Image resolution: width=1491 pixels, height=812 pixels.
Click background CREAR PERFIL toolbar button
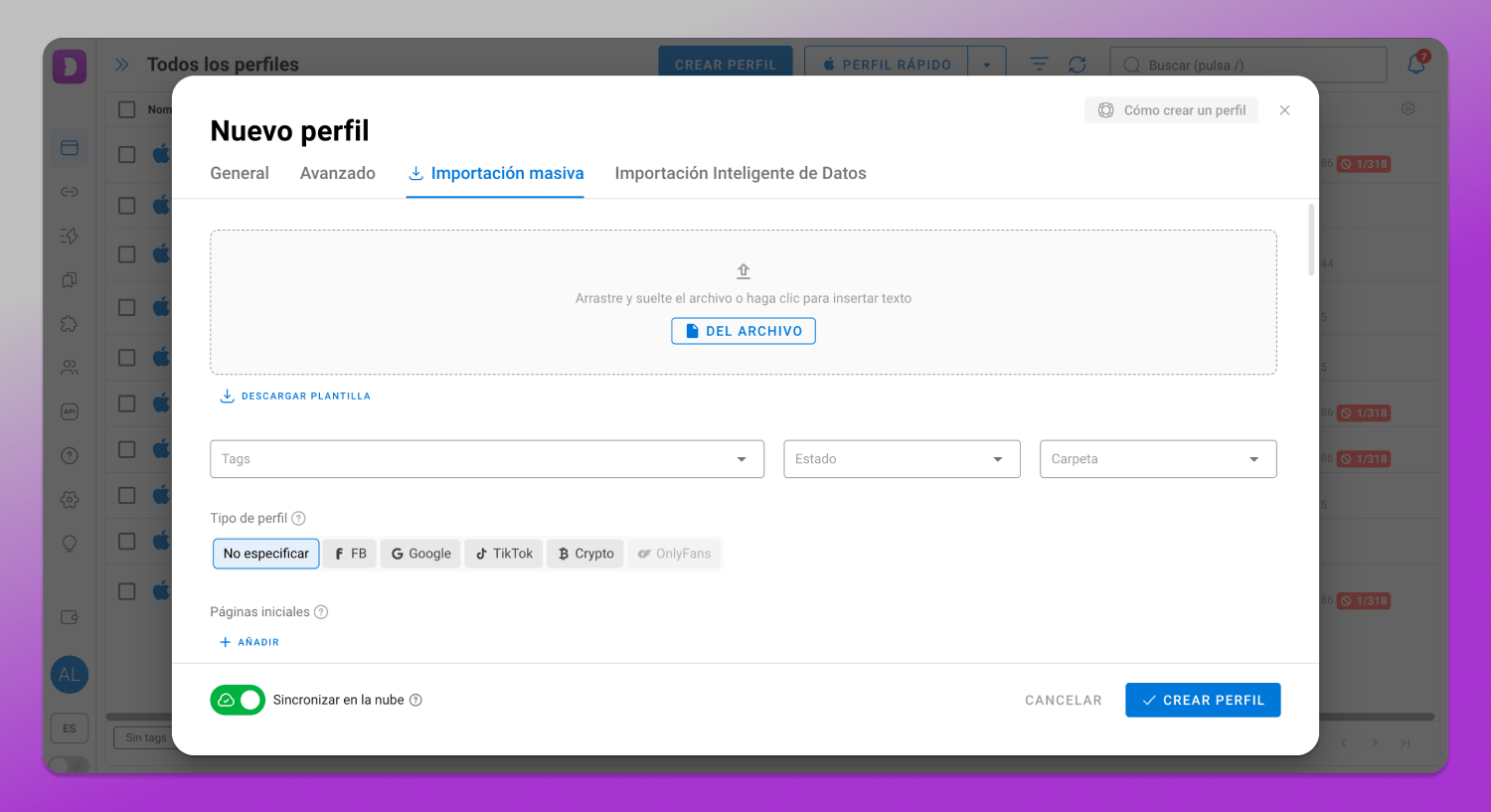pyautogui.click(x=726, y=63)
